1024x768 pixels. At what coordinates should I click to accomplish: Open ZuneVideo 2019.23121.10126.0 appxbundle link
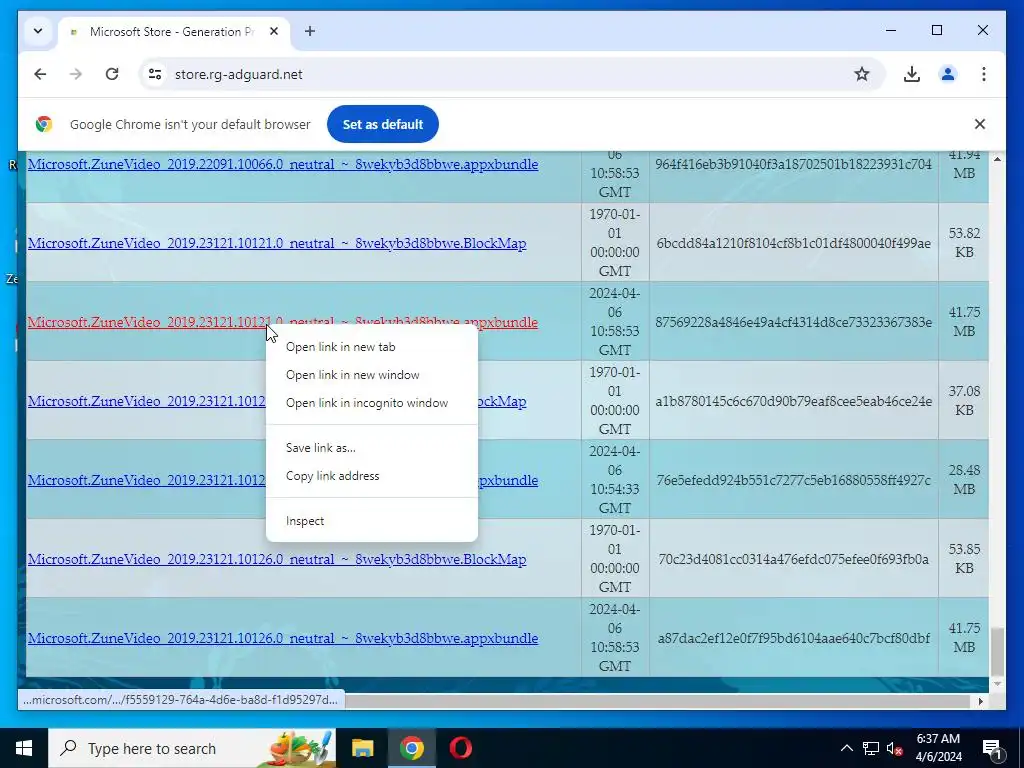tap(283, 638)
